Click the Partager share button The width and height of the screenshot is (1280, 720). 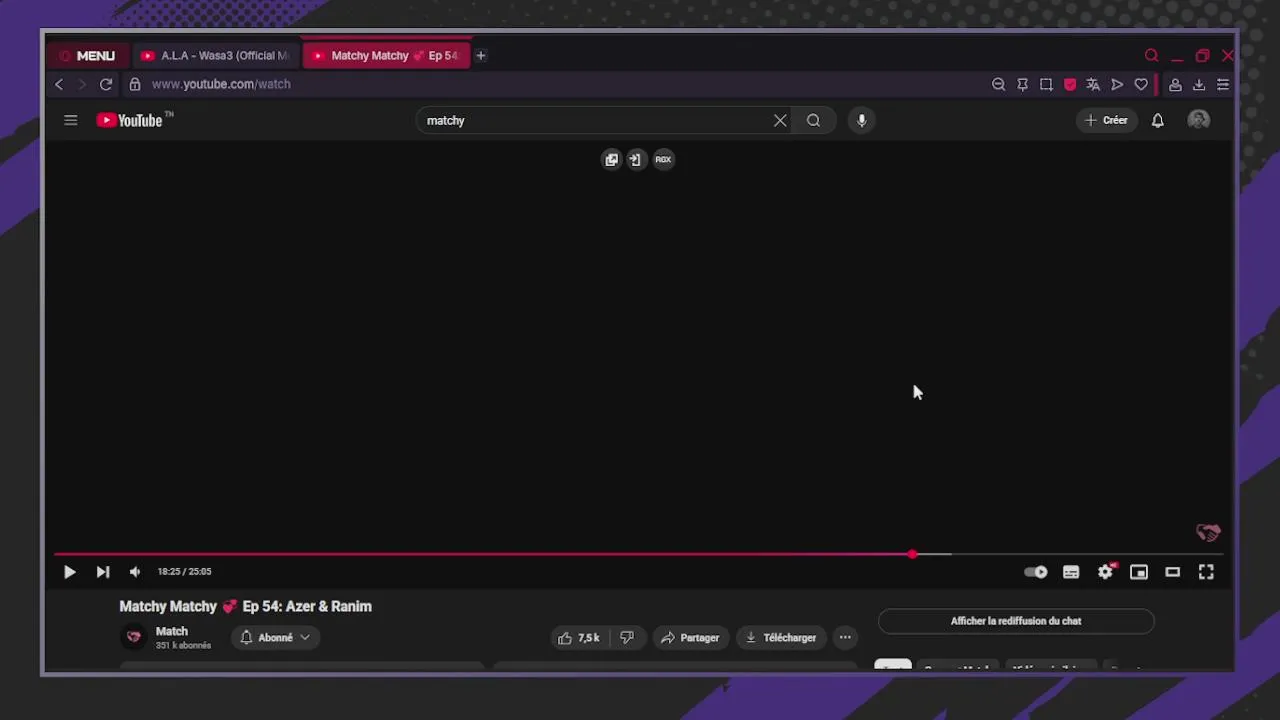point(690,637)
